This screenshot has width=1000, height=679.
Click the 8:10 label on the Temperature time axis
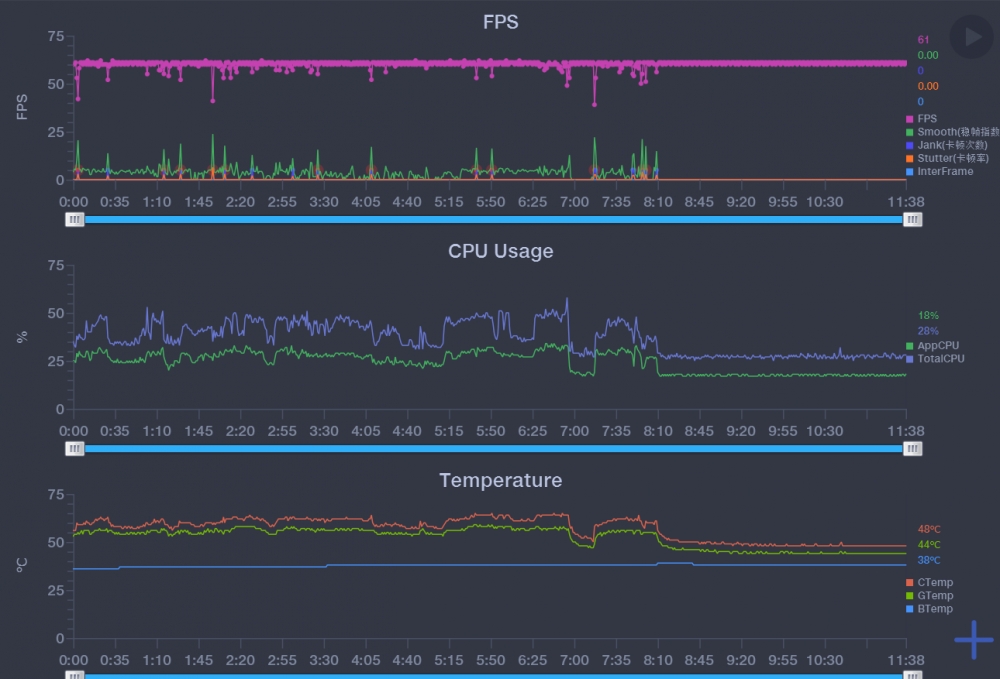[658, 660]
